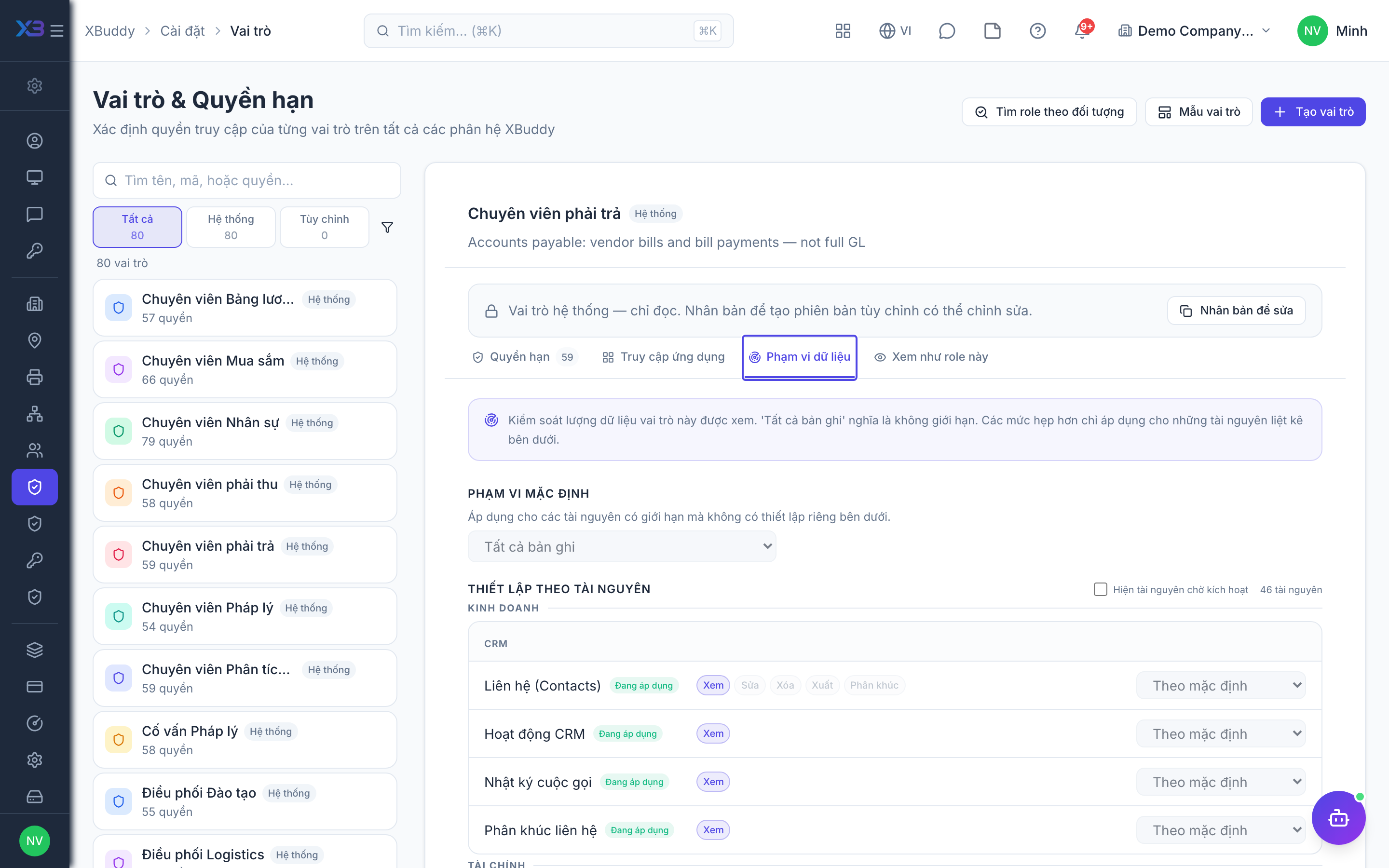This screenshot has width=1389, height=868.
Task: Click Nhân bản để sửa button
Action: (x=1236, y=311)
